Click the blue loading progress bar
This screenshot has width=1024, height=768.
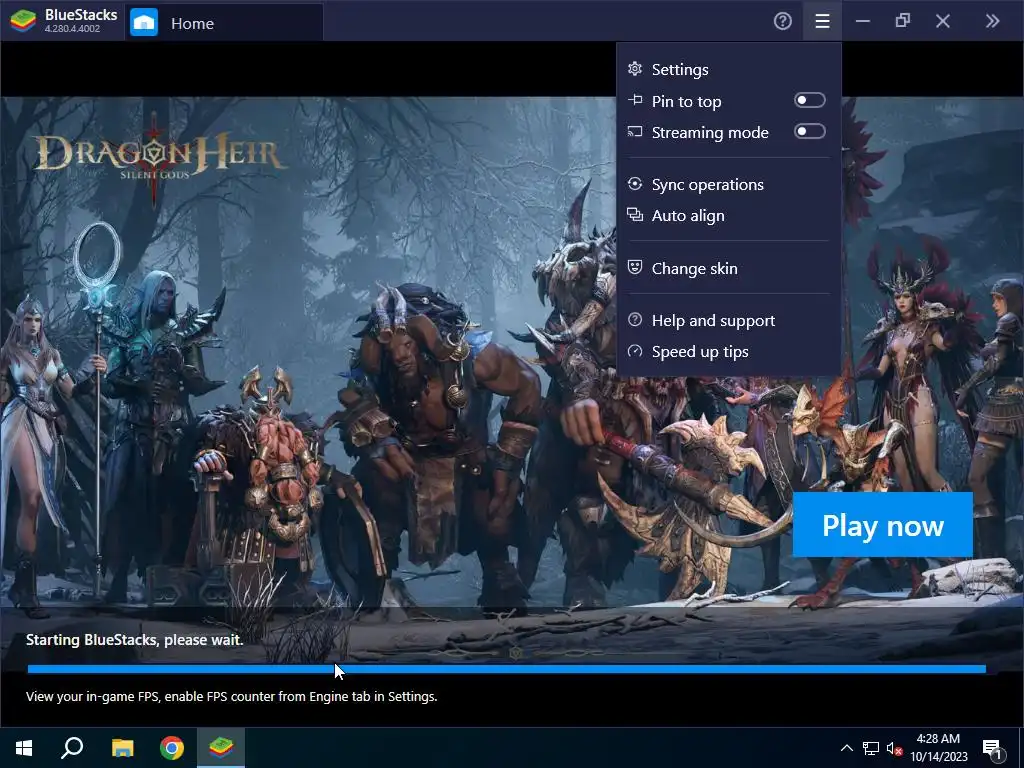[x=506, y=669]
